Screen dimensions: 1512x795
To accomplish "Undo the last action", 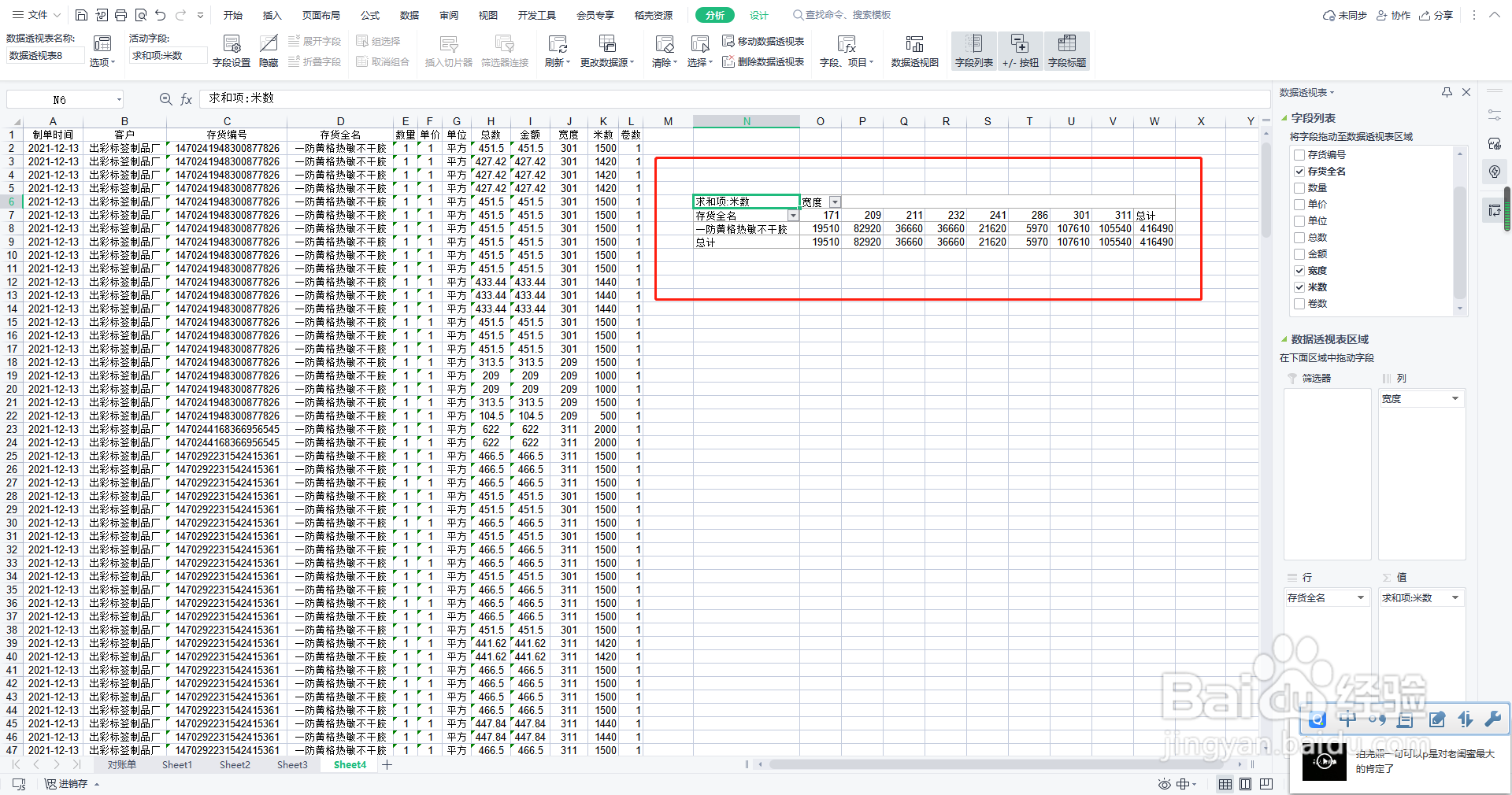I will pyautogui.click(x=161, y=15).
